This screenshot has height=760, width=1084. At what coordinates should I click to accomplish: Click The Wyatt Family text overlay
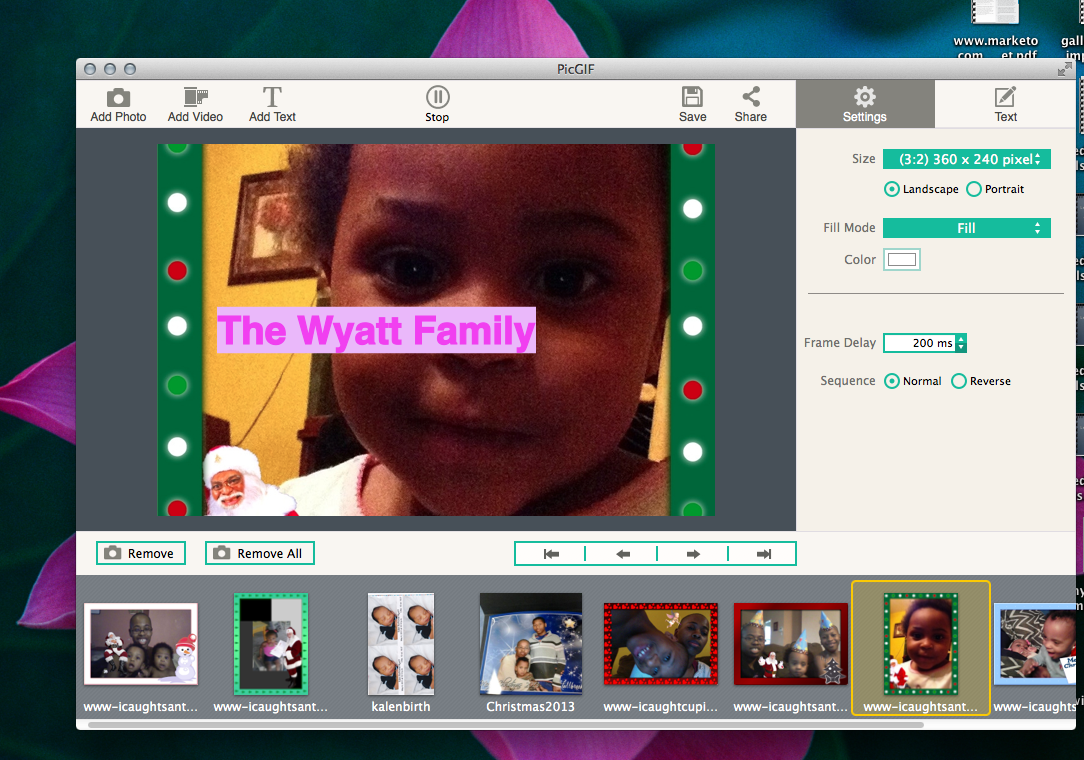point(376,331)
